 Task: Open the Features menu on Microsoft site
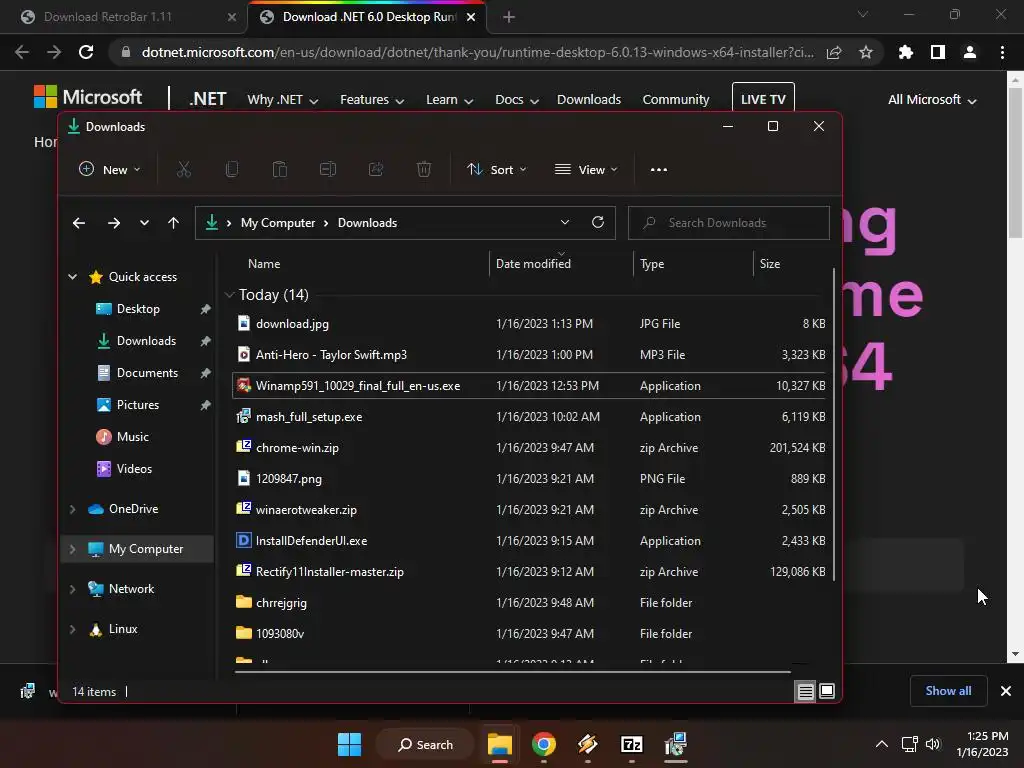click(372, 100)
